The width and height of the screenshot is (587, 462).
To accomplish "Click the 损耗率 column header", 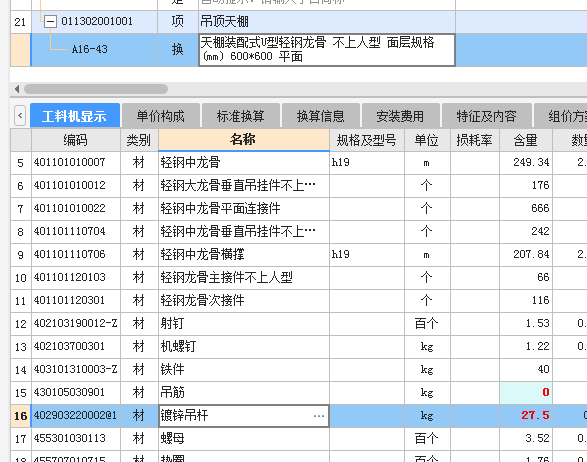I will click(x=474, y=140).
